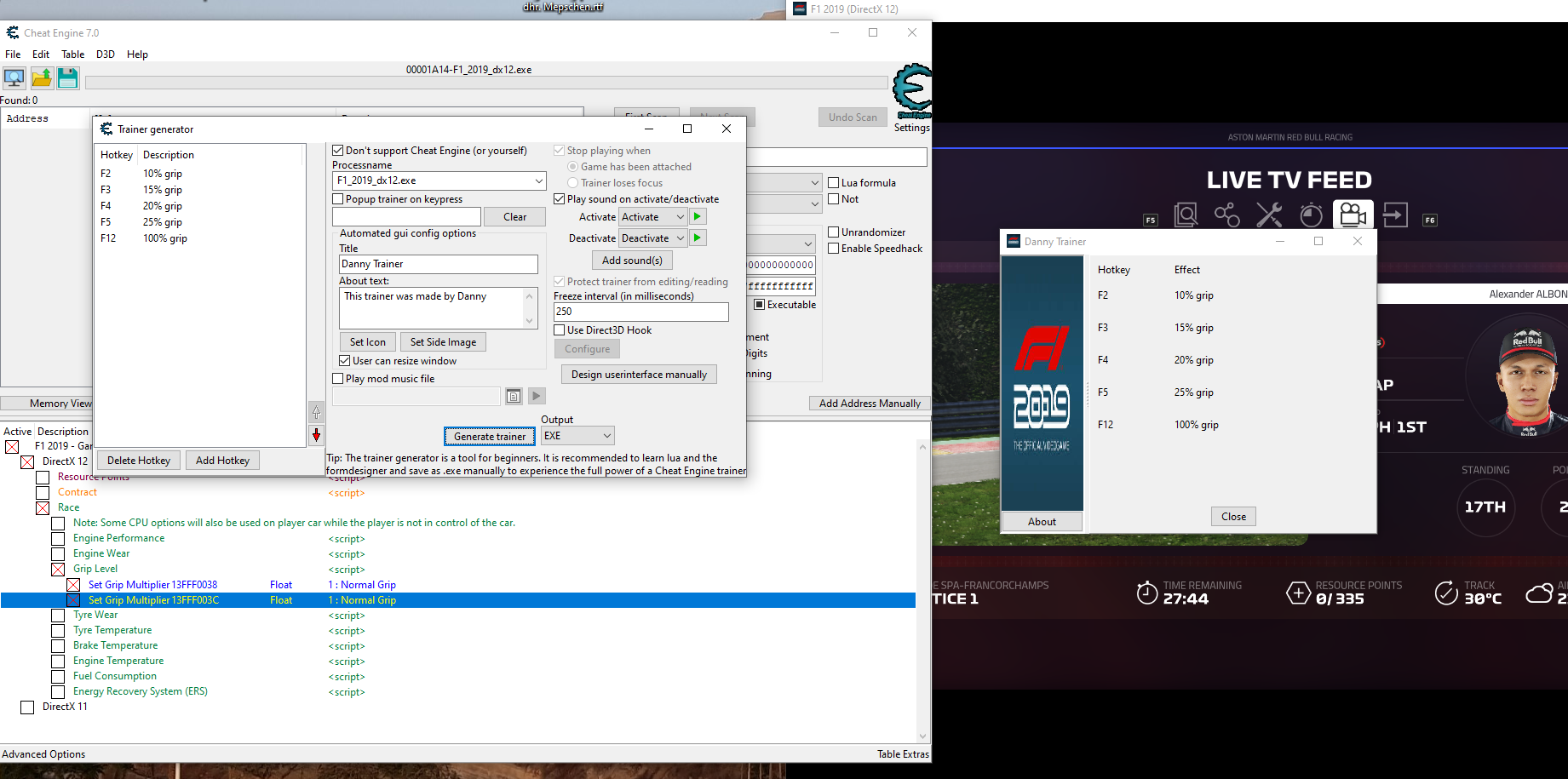1568x779 pixels.
Task: Click the Trainer generator title icon
Action: tap(106, 129)
